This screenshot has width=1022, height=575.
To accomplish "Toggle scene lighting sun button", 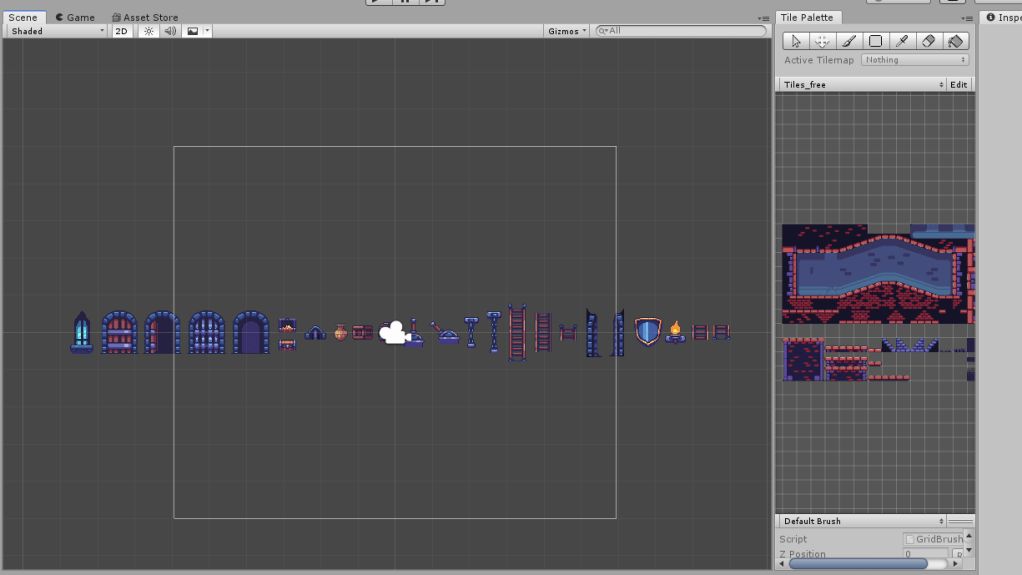I will click(x=148, y=31).
